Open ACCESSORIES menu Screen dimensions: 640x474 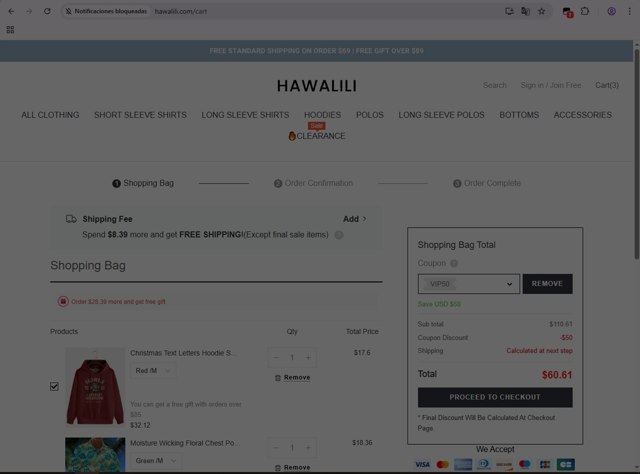(x=582, y=115)
